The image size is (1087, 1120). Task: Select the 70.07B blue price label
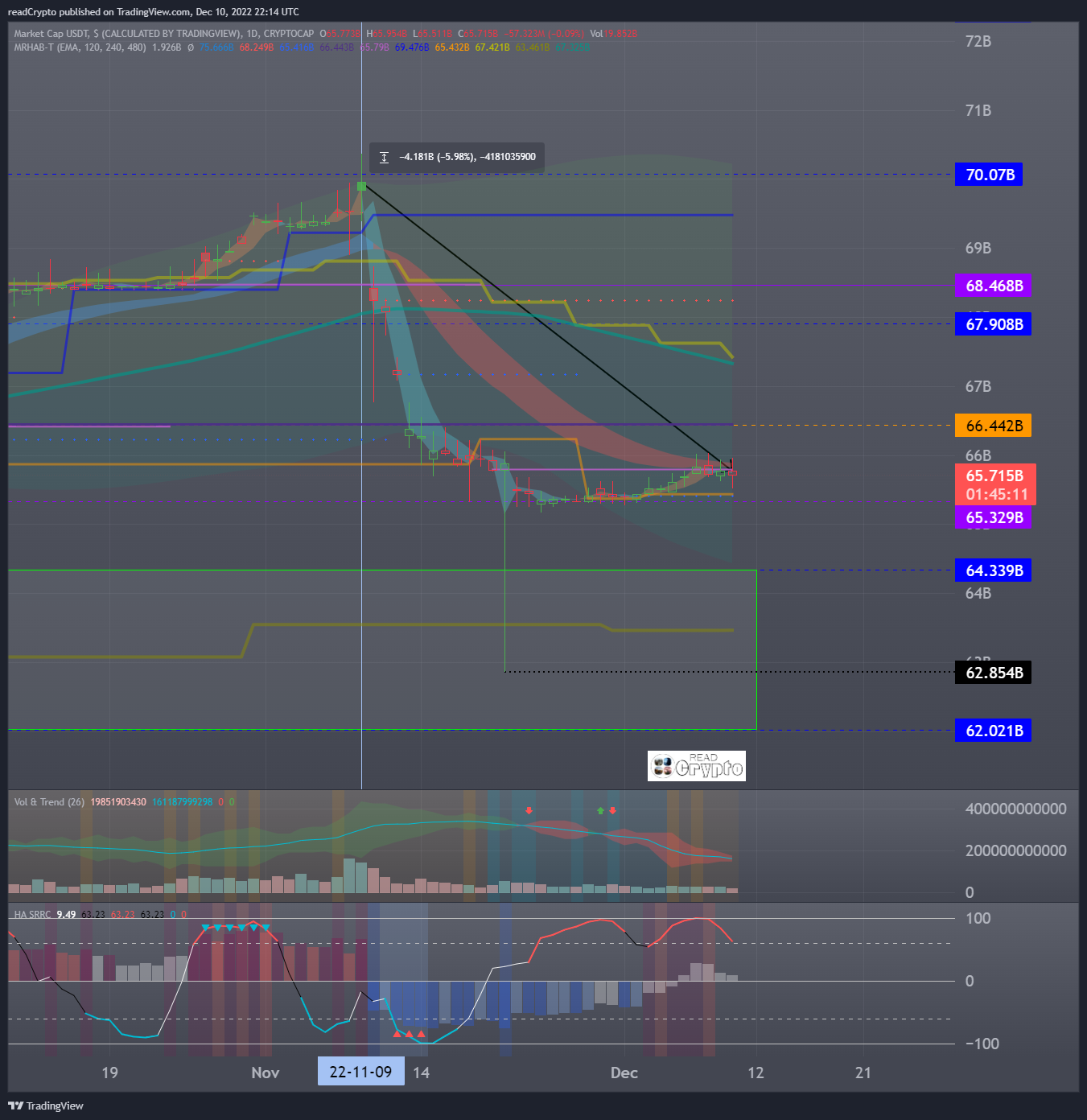(x=989, y=175)
